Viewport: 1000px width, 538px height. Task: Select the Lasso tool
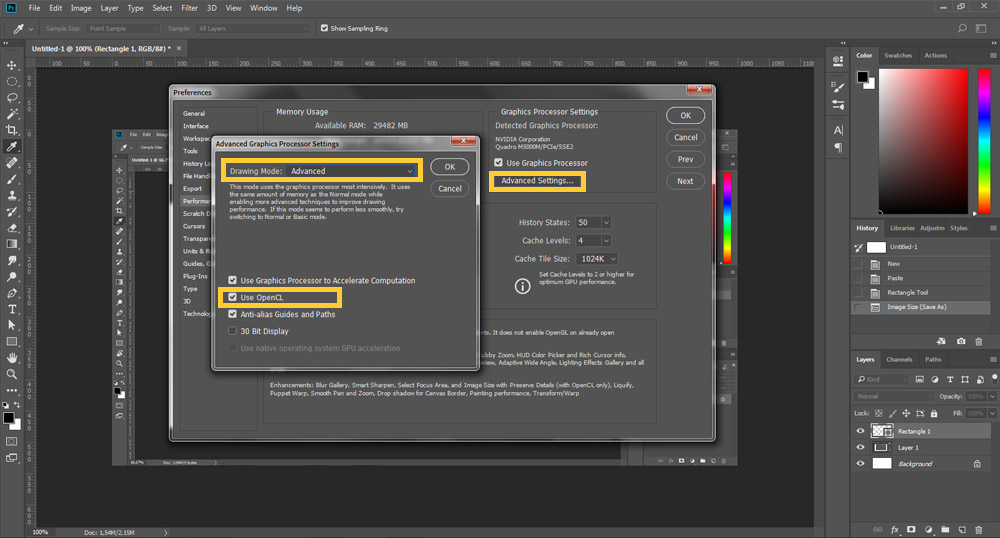pos(11,98)
